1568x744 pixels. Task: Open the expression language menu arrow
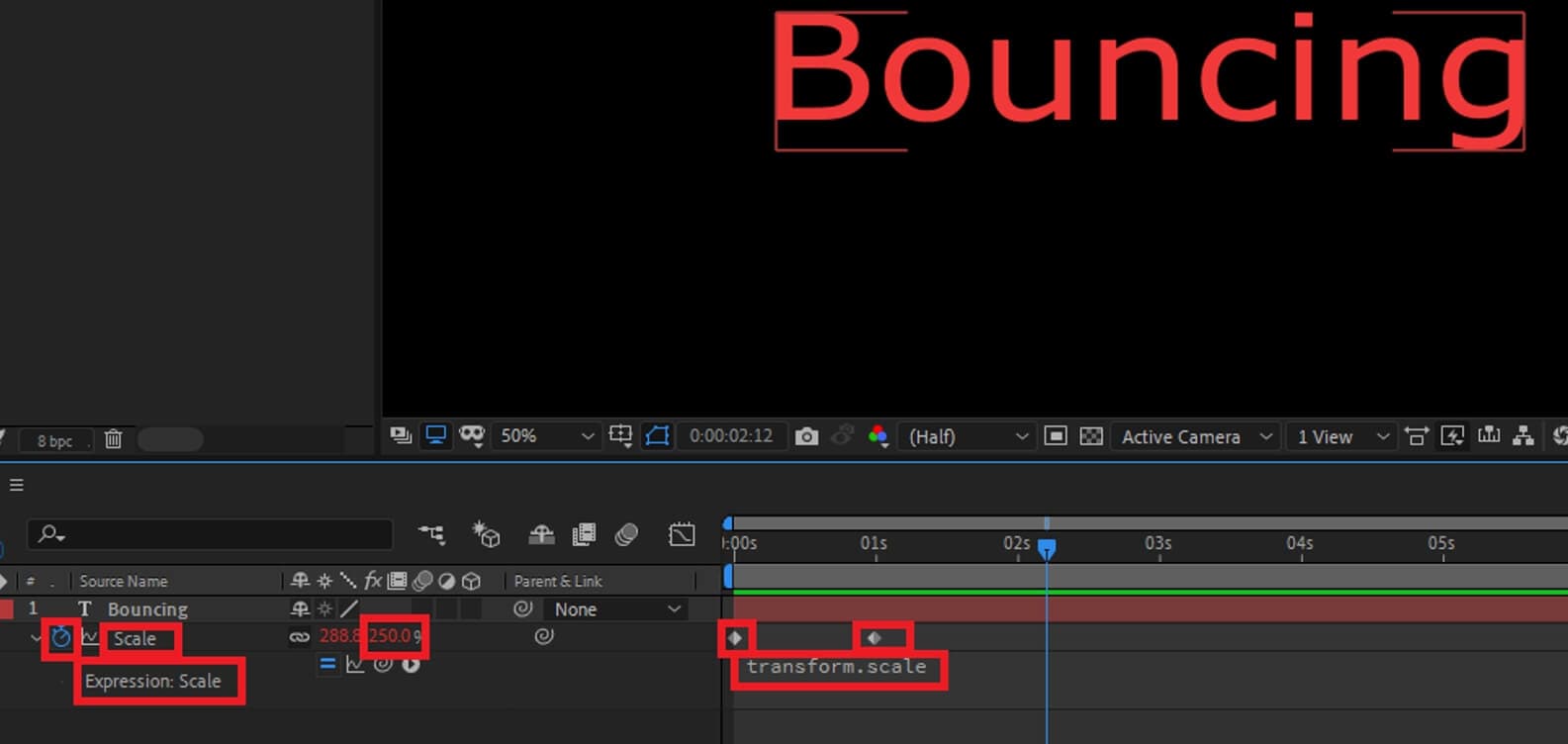(x=411, y=664)
